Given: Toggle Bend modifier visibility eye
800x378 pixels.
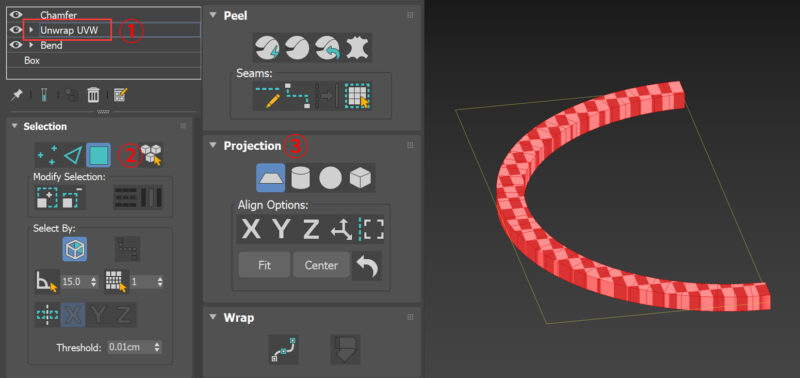Looking at the screenshot, I should [x=16, y=45].
